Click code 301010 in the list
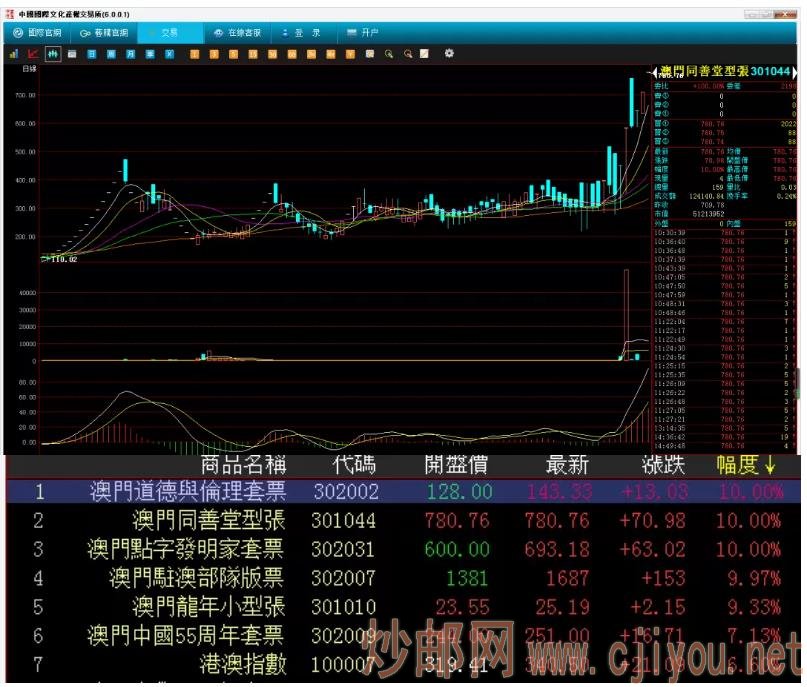This screenshot has height=687, width=807. pyautogui.click(x=343, y=607)
